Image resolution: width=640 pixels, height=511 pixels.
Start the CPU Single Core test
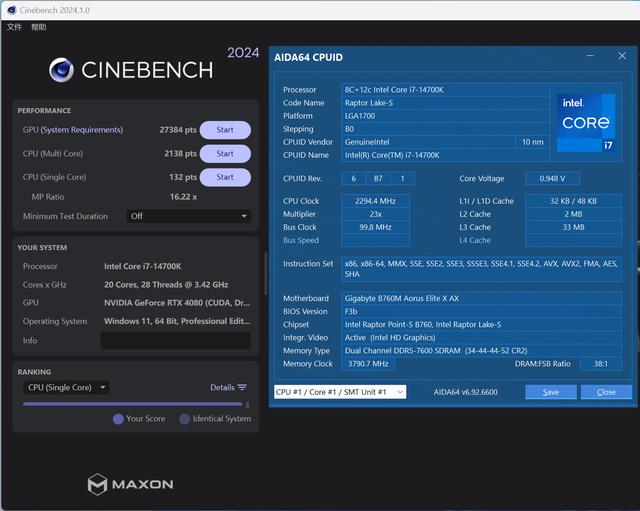pyautogui.click(x=225, y=177)
